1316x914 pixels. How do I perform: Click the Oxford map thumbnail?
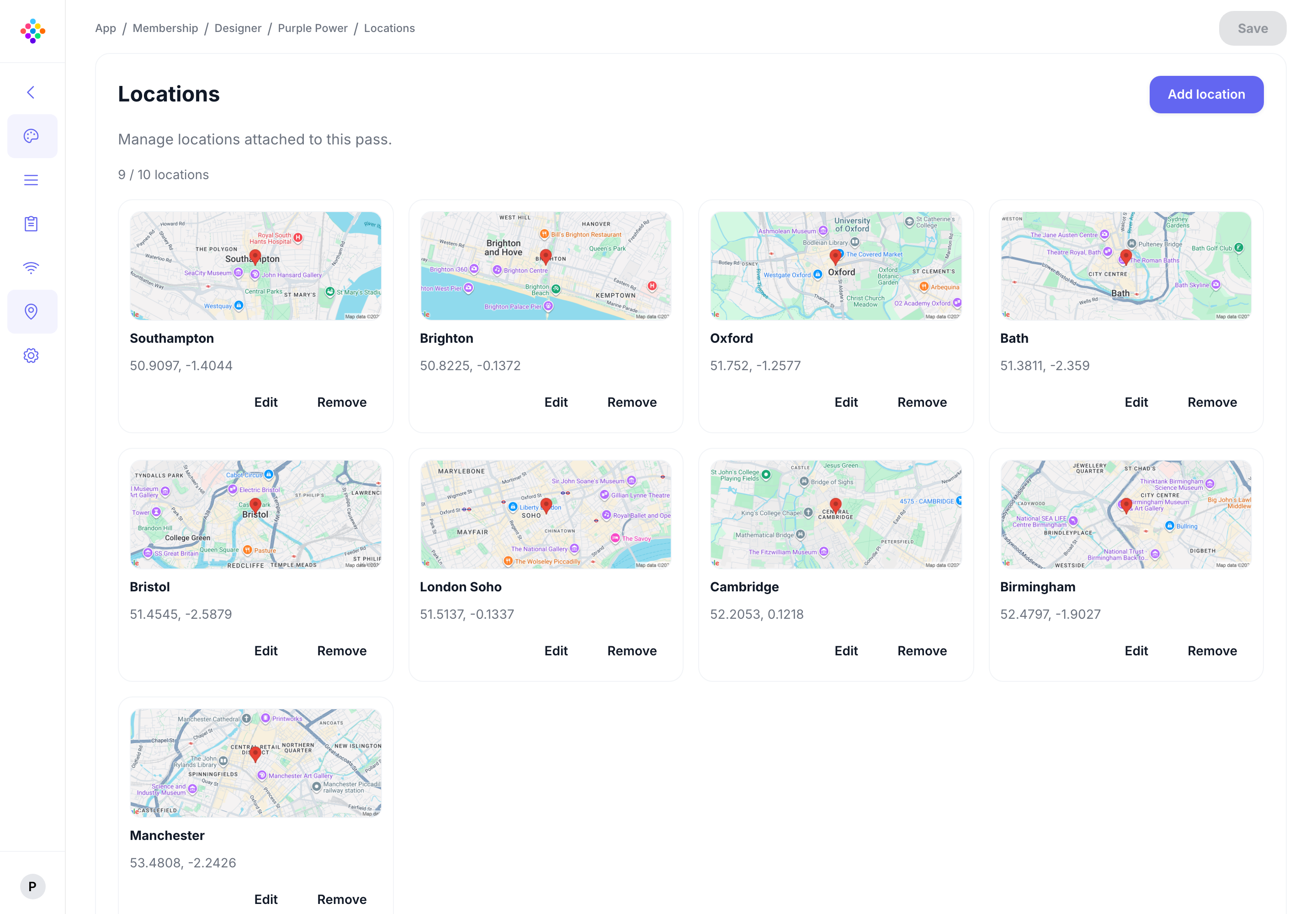(x=836, y=266)
